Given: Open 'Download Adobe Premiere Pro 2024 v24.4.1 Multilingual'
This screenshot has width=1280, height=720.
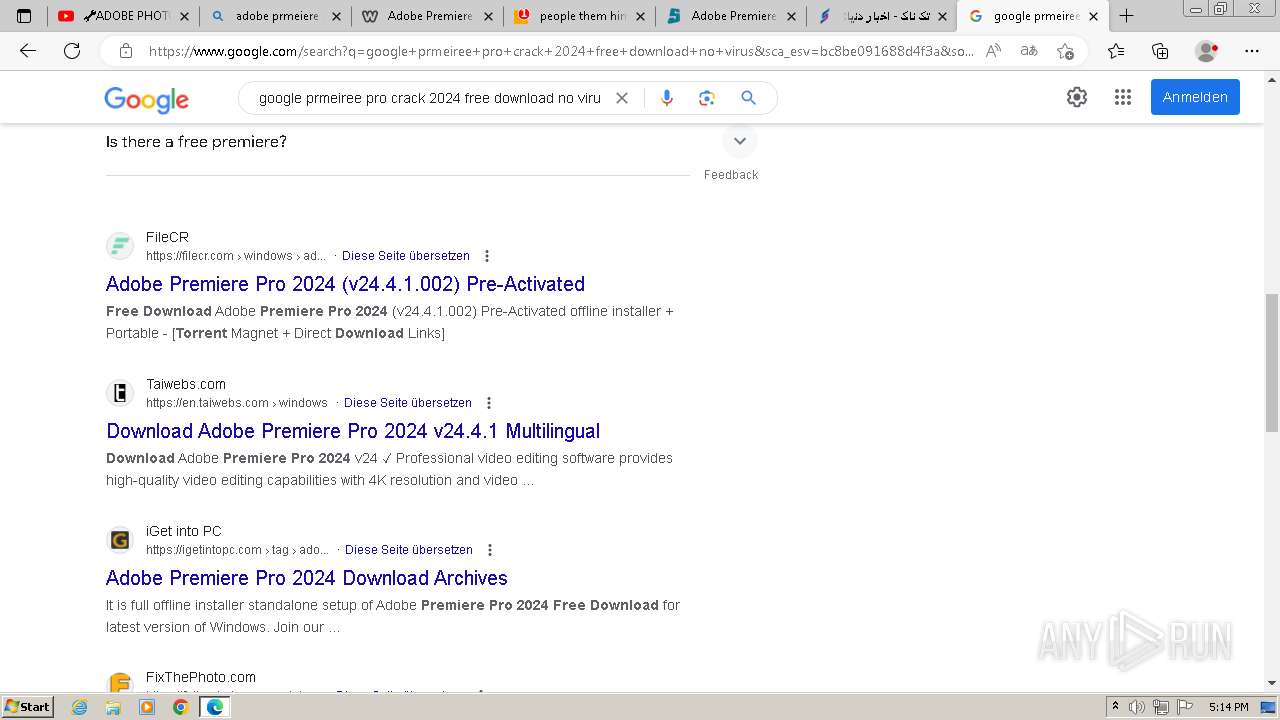Looking at the screenshot, I should (x=353, y=431).
